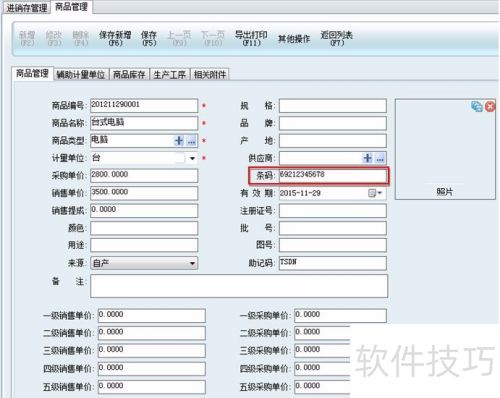The width and height of the screenshot is (500, 398).
Task: Remove photo with red delete icon
Action: (x=490, y=107)
